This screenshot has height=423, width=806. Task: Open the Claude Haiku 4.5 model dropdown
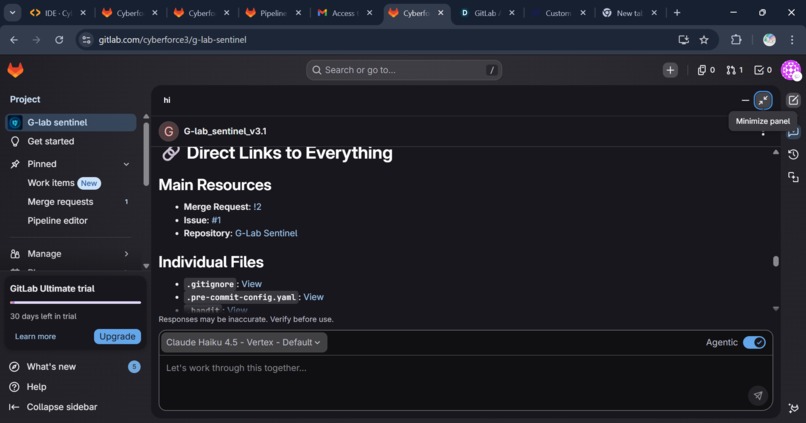coord(243,342)
